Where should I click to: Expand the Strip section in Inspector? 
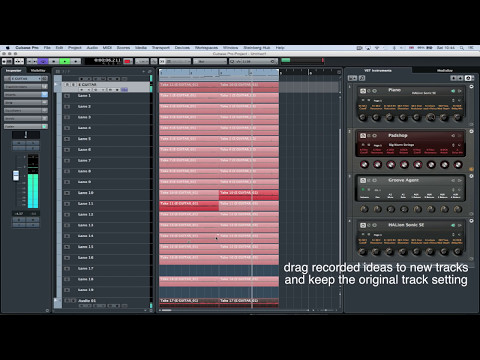[x=26, y=103]
